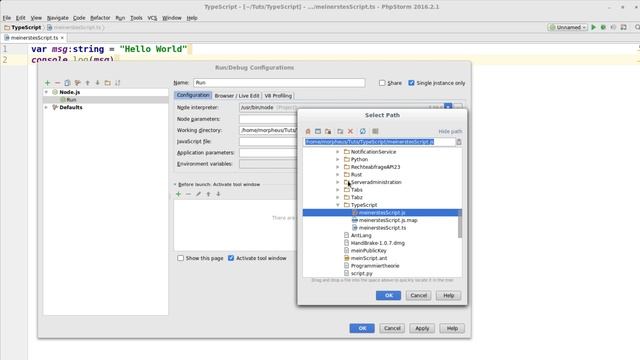640x360 pixels.
Task: Edit before-launch task pencil icon
Action: (198, 194)
